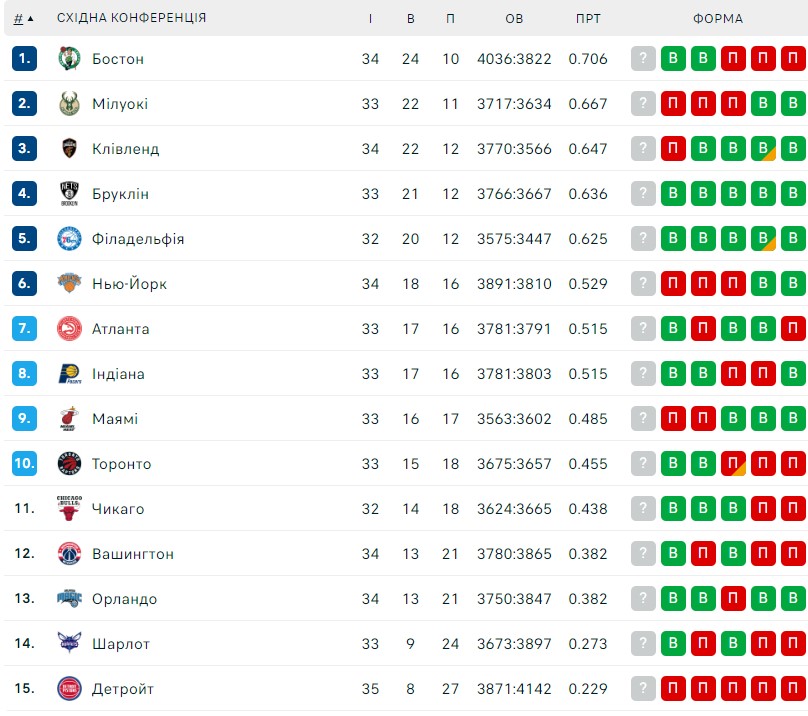Image resolution: width=808 pixels, height=716 pixels.
Task: Open the Нью-Йорк team link
Action: pos(129,284)
